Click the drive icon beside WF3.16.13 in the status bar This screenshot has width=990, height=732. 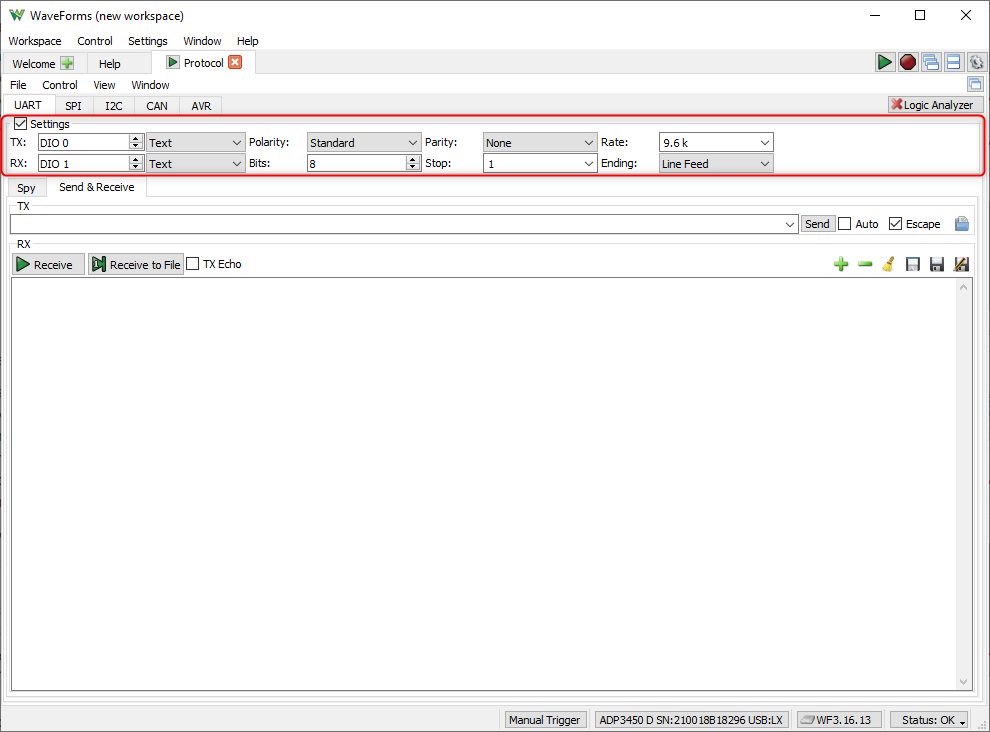808,720
